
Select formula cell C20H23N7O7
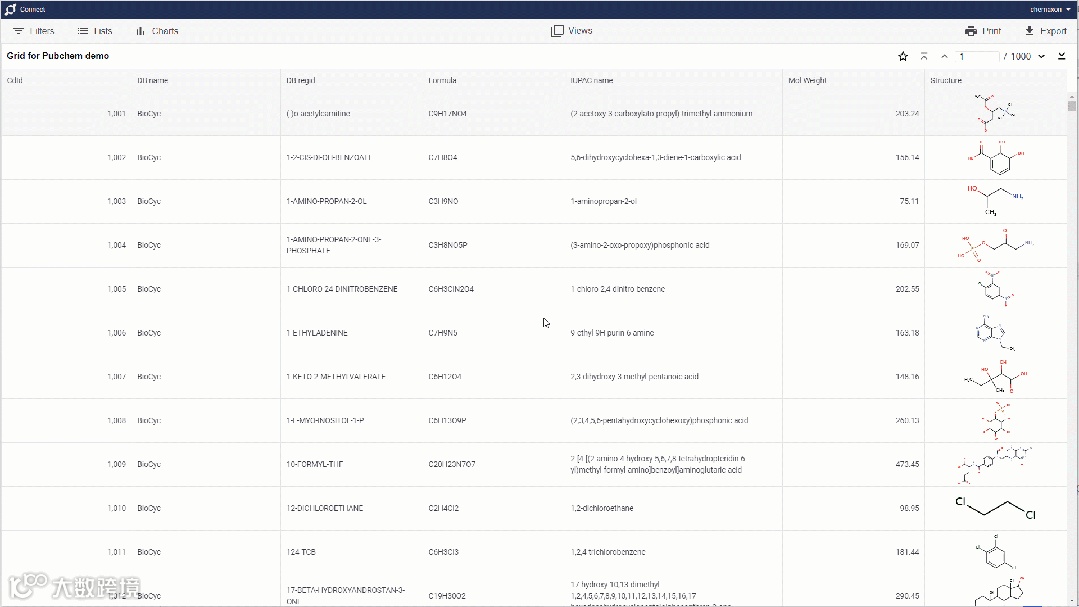pyautogui.click(x=452, y=465)
